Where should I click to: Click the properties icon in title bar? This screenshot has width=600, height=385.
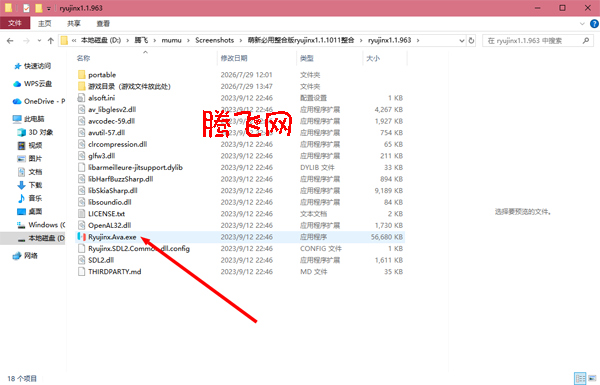coord(26,8)
